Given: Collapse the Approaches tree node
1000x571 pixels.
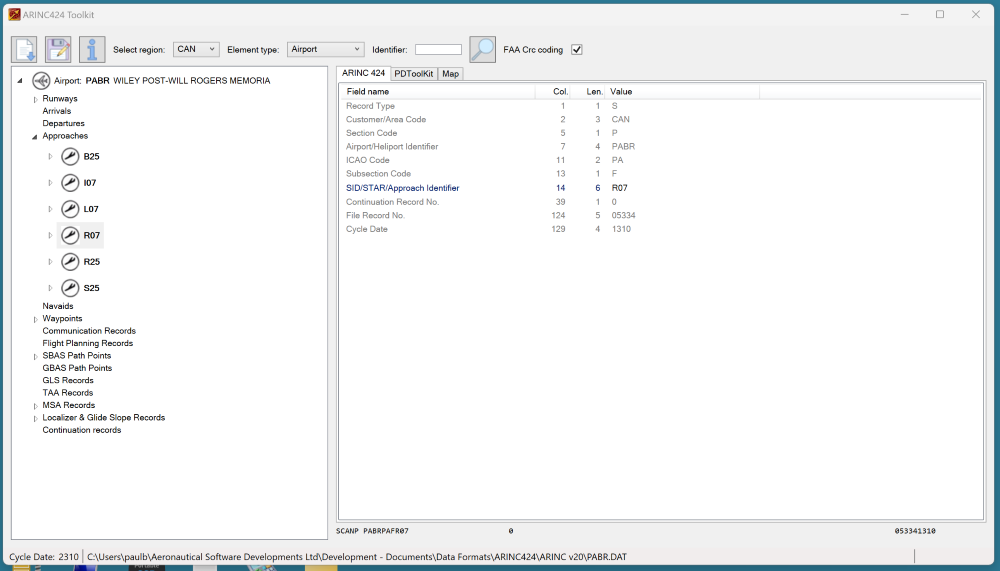Looking at the screenshot, I should point(35,137).
